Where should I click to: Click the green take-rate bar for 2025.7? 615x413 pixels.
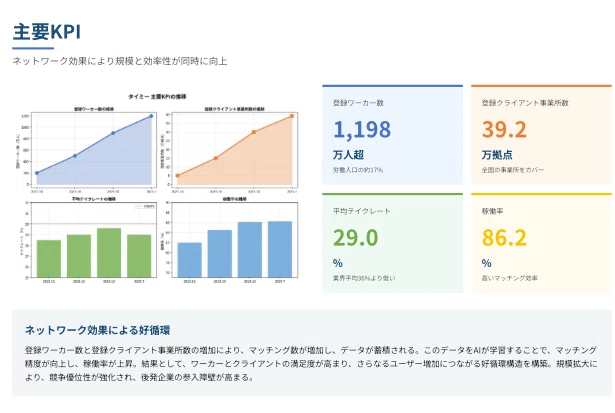coord(139,256)
